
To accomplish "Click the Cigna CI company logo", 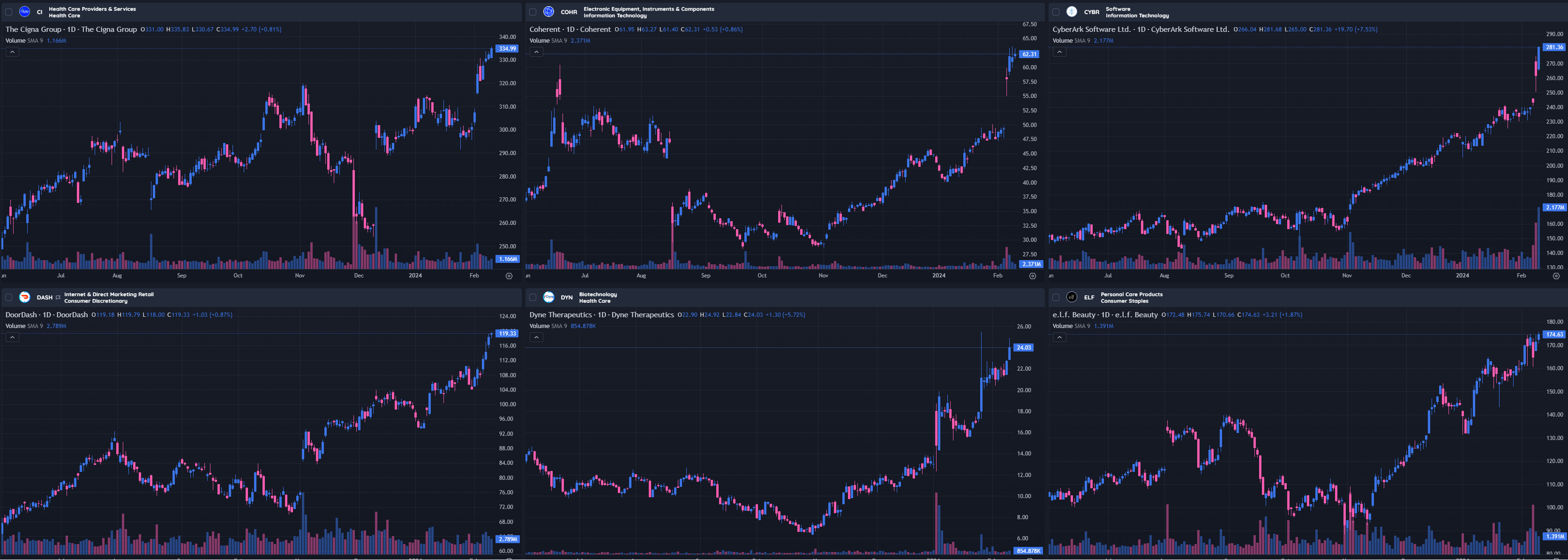I will click(24, 12).
